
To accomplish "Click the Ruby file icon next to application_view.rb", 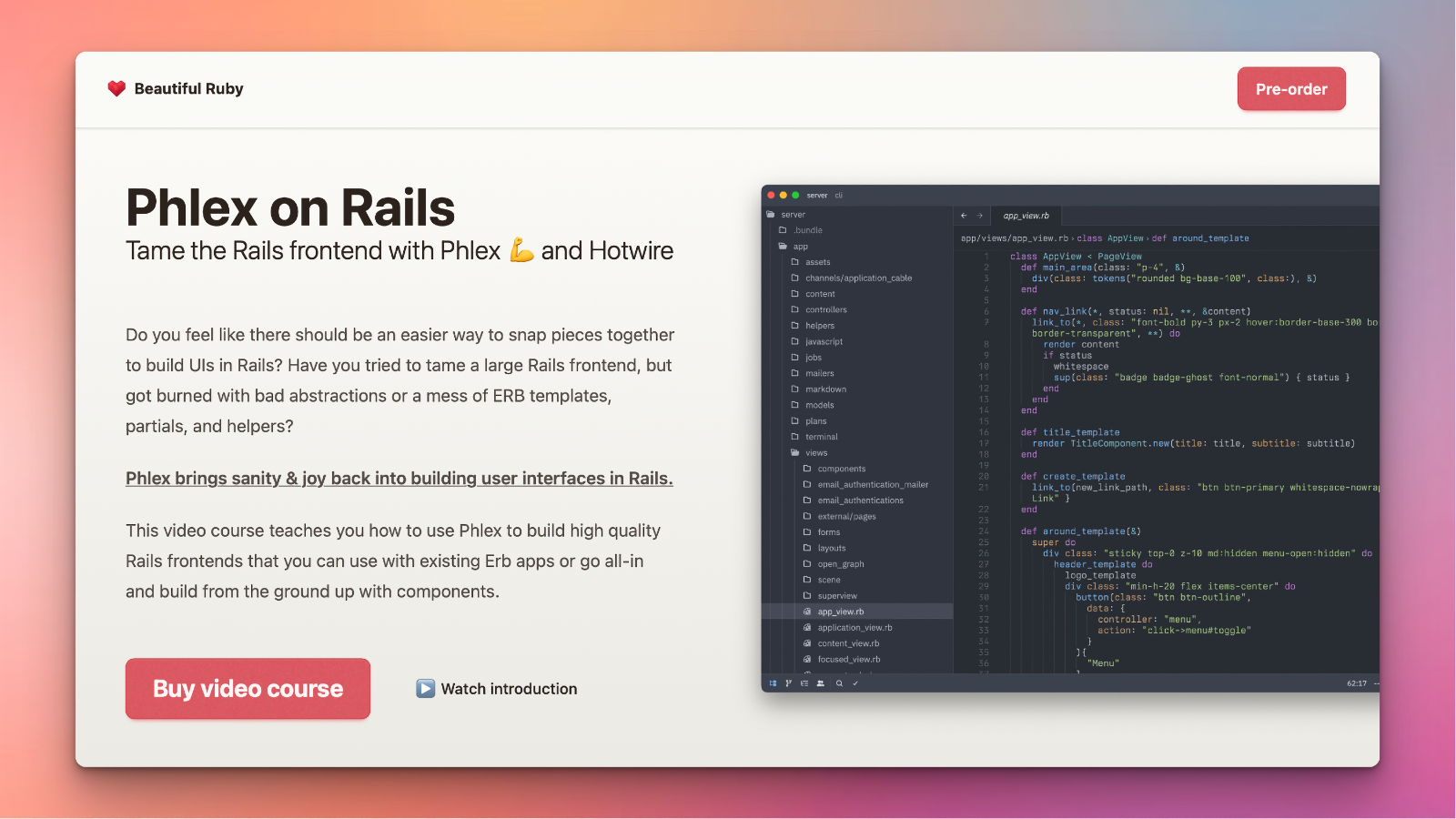I will (807, 628).
